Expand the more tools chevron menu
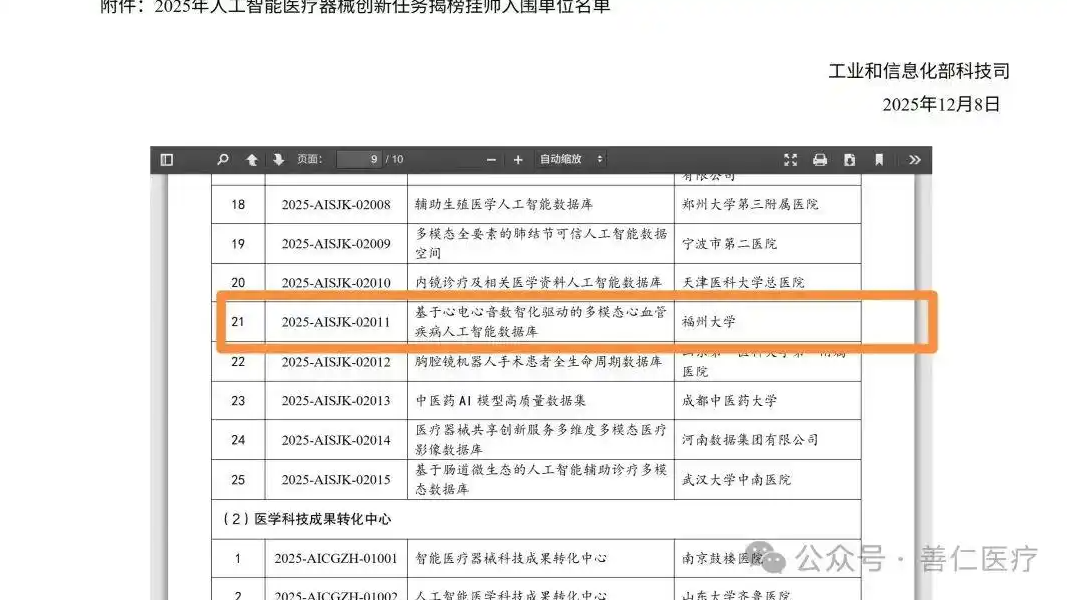1067x600 pixels. point(914,160)
